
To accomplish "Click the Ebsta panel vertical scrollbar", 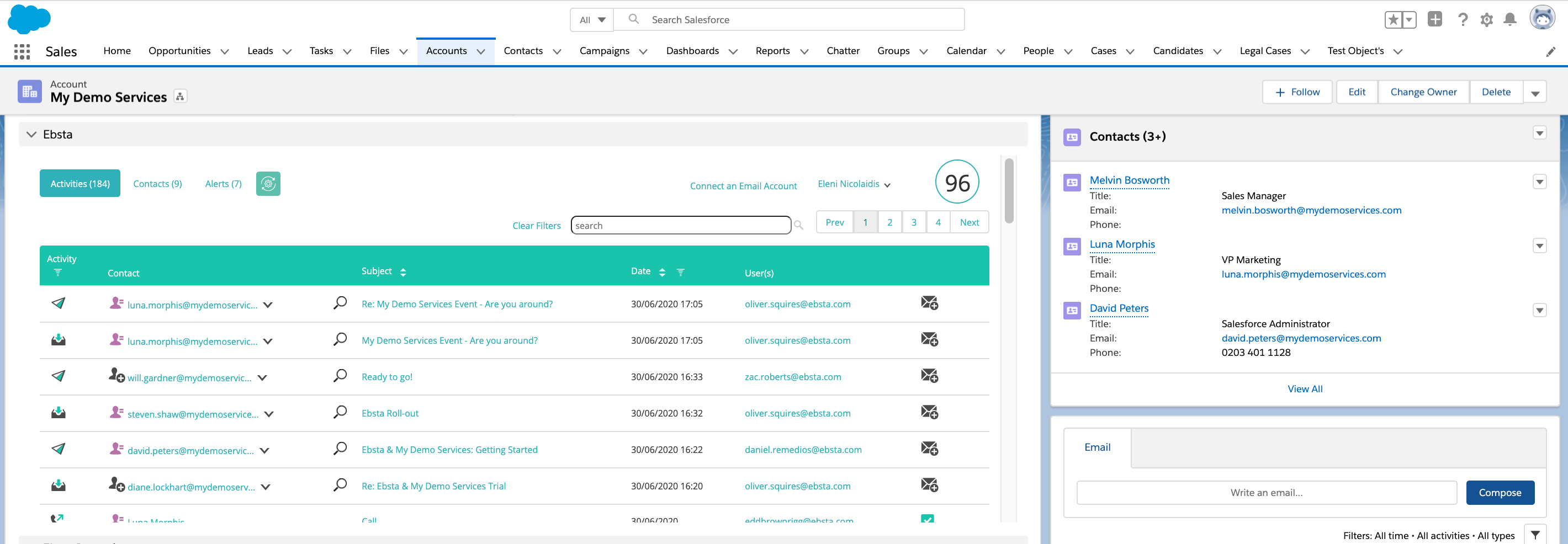I will [x=1009, y=191].
